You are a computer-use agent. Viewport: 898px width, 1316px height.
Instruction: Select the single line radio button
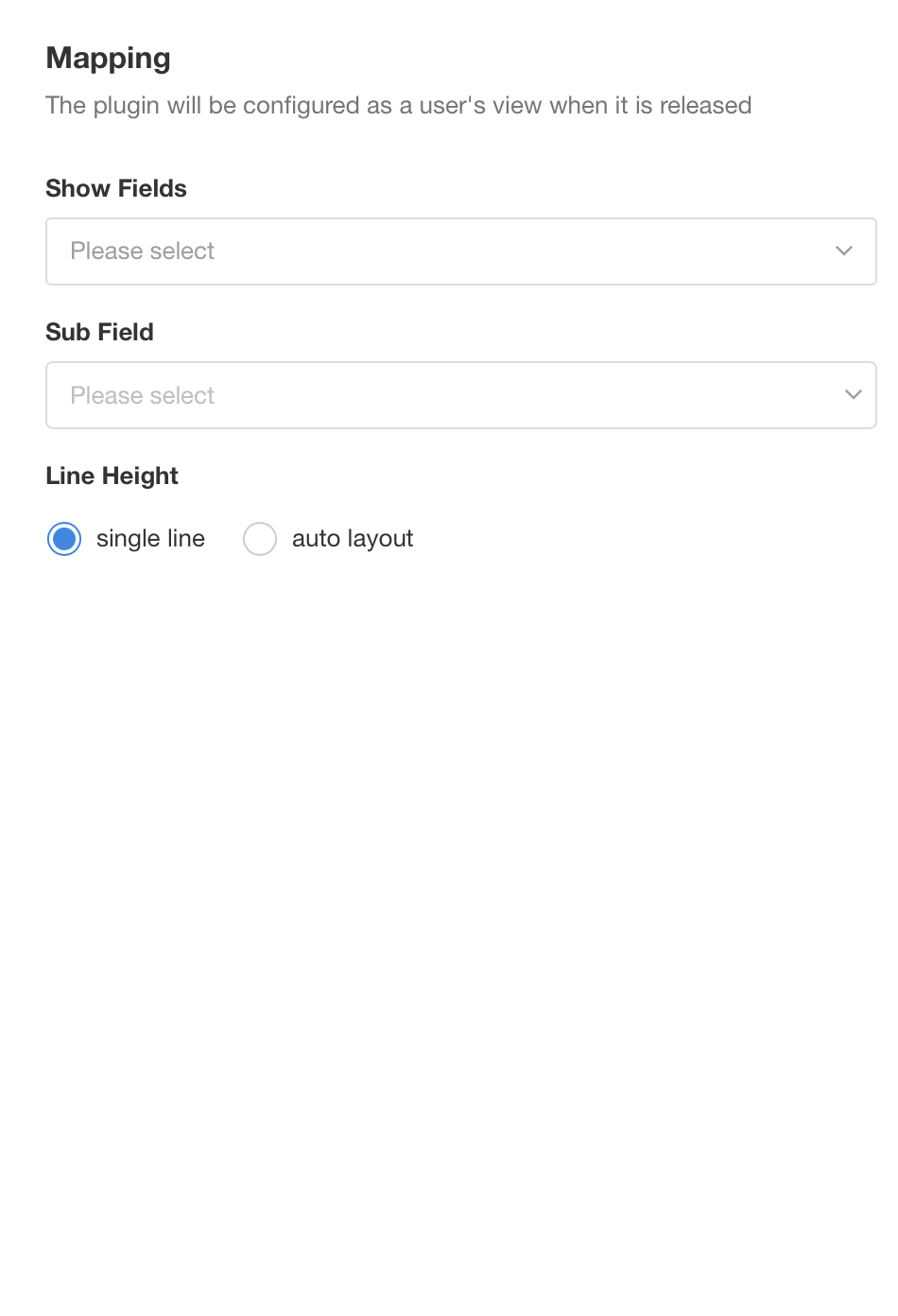point(64,539)
